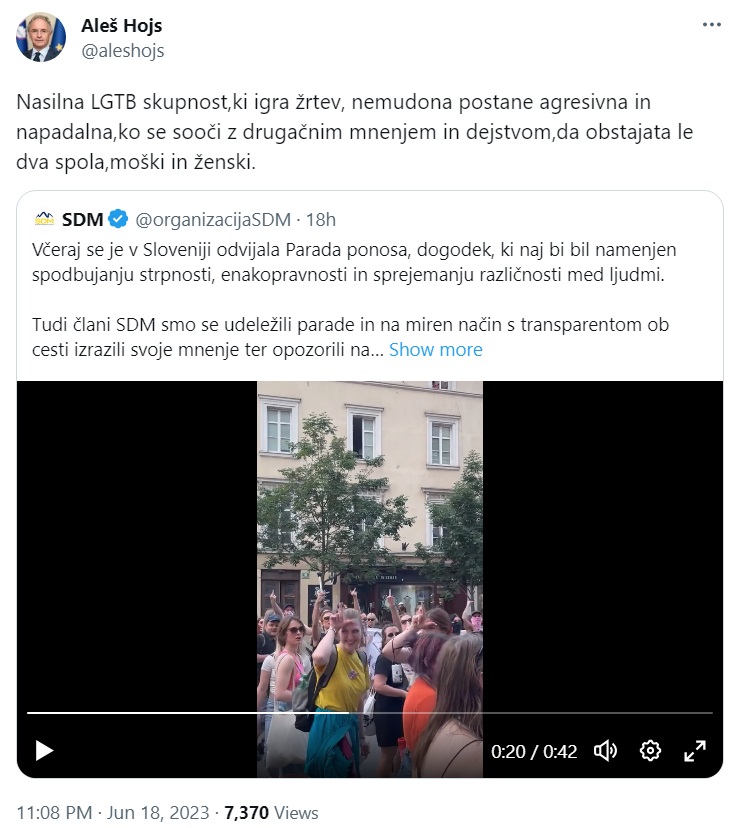734x828 pixels.
Task: Open the Aleš Hojs display name
Action: [x=121, y=25]
